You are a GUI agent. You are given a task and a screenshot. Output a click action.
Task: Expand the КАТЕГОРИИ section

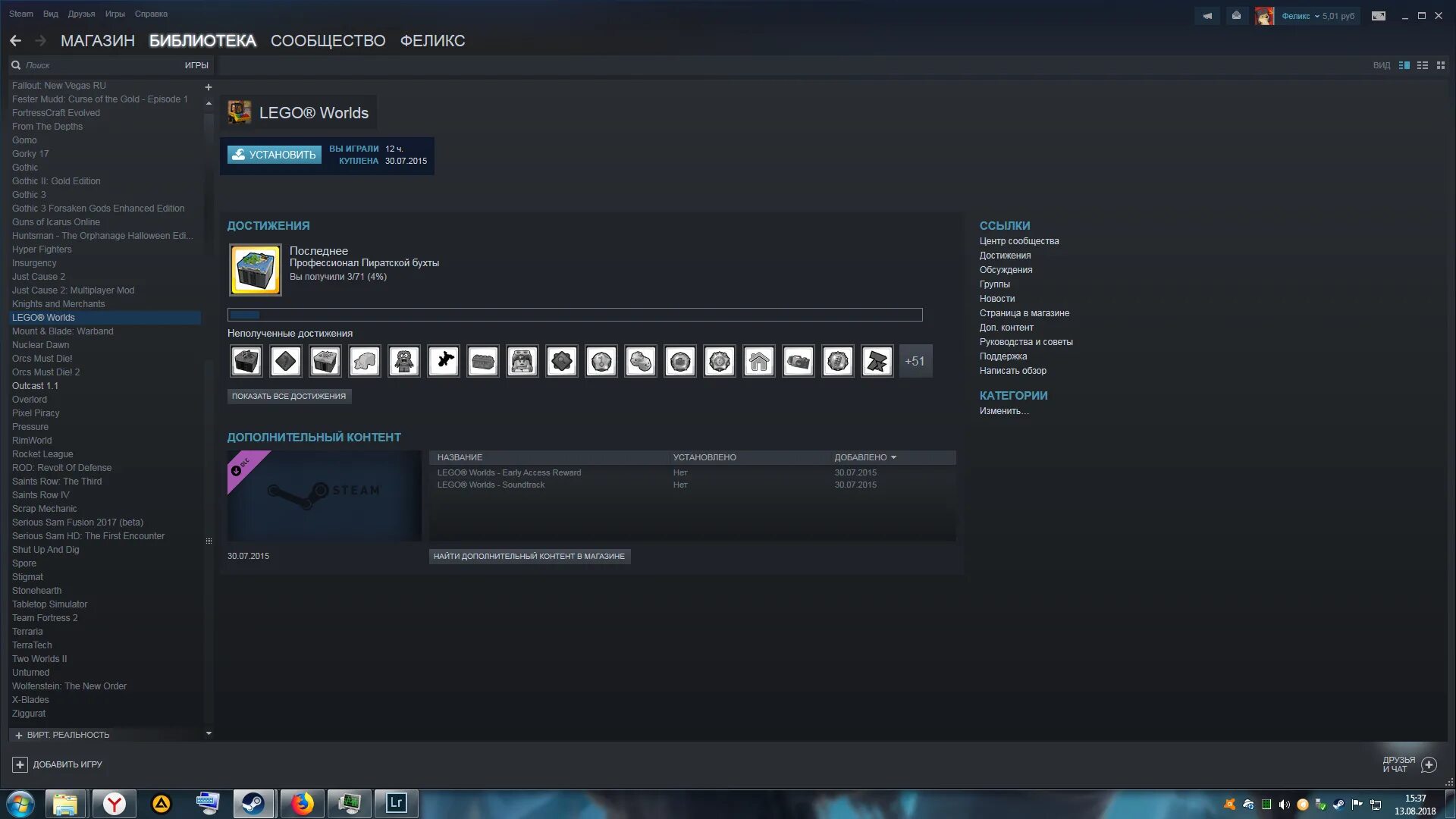tap(1013, 395)
